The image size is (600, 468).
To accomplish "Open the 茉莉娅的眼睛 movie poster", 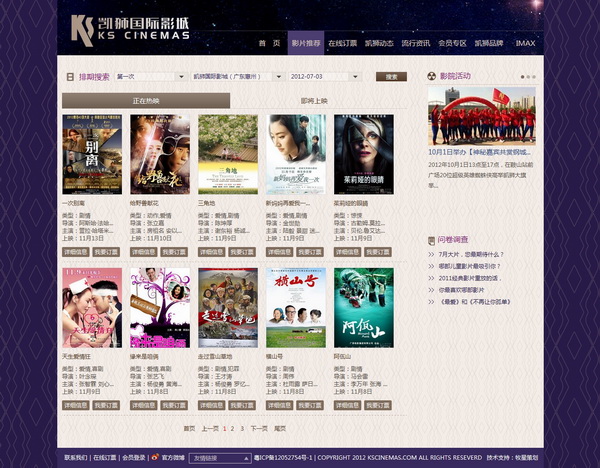I will point(364,154).
